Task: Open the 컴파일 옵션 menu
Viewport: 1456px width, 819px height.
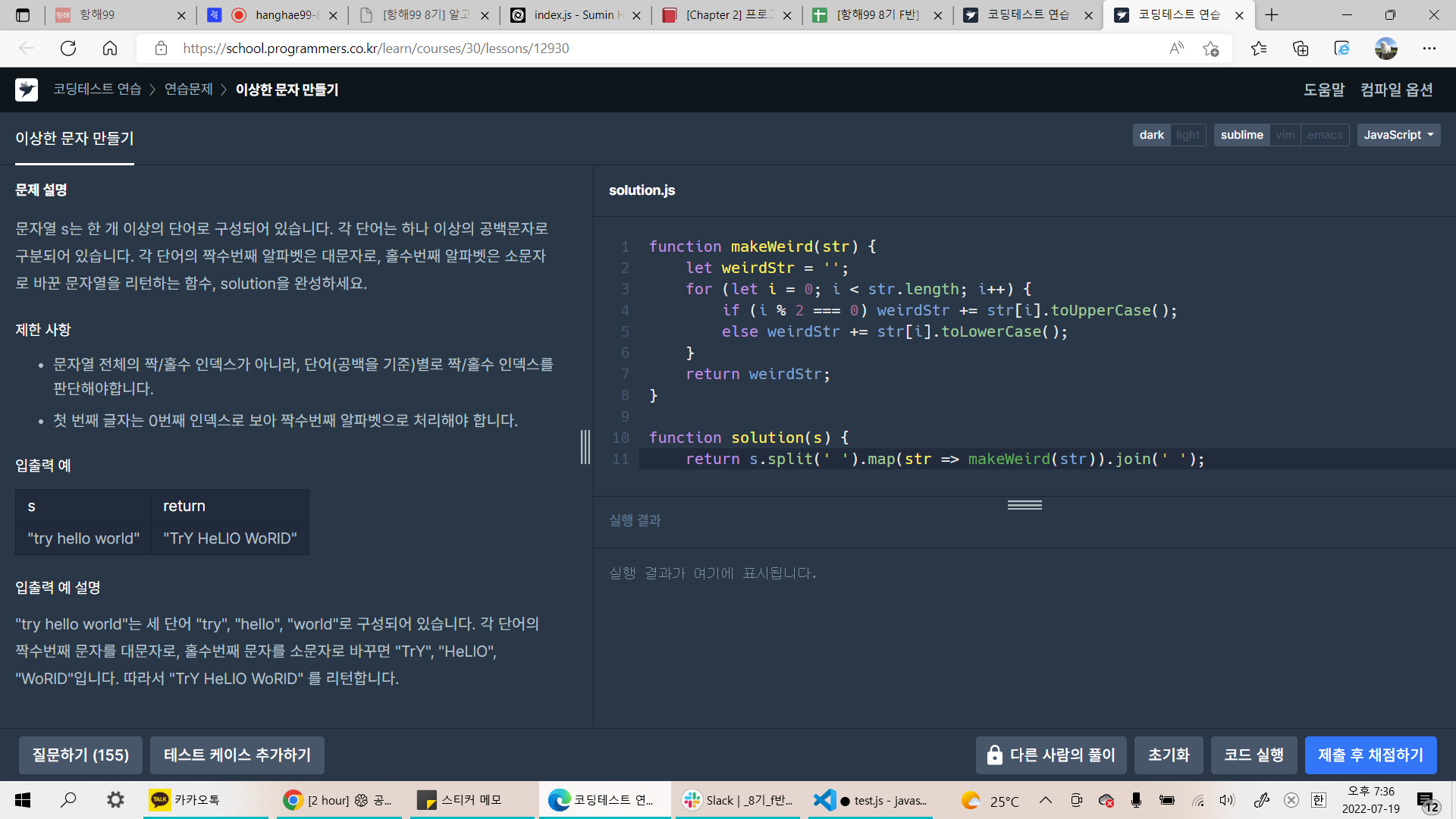Action: click(1396, 89)
